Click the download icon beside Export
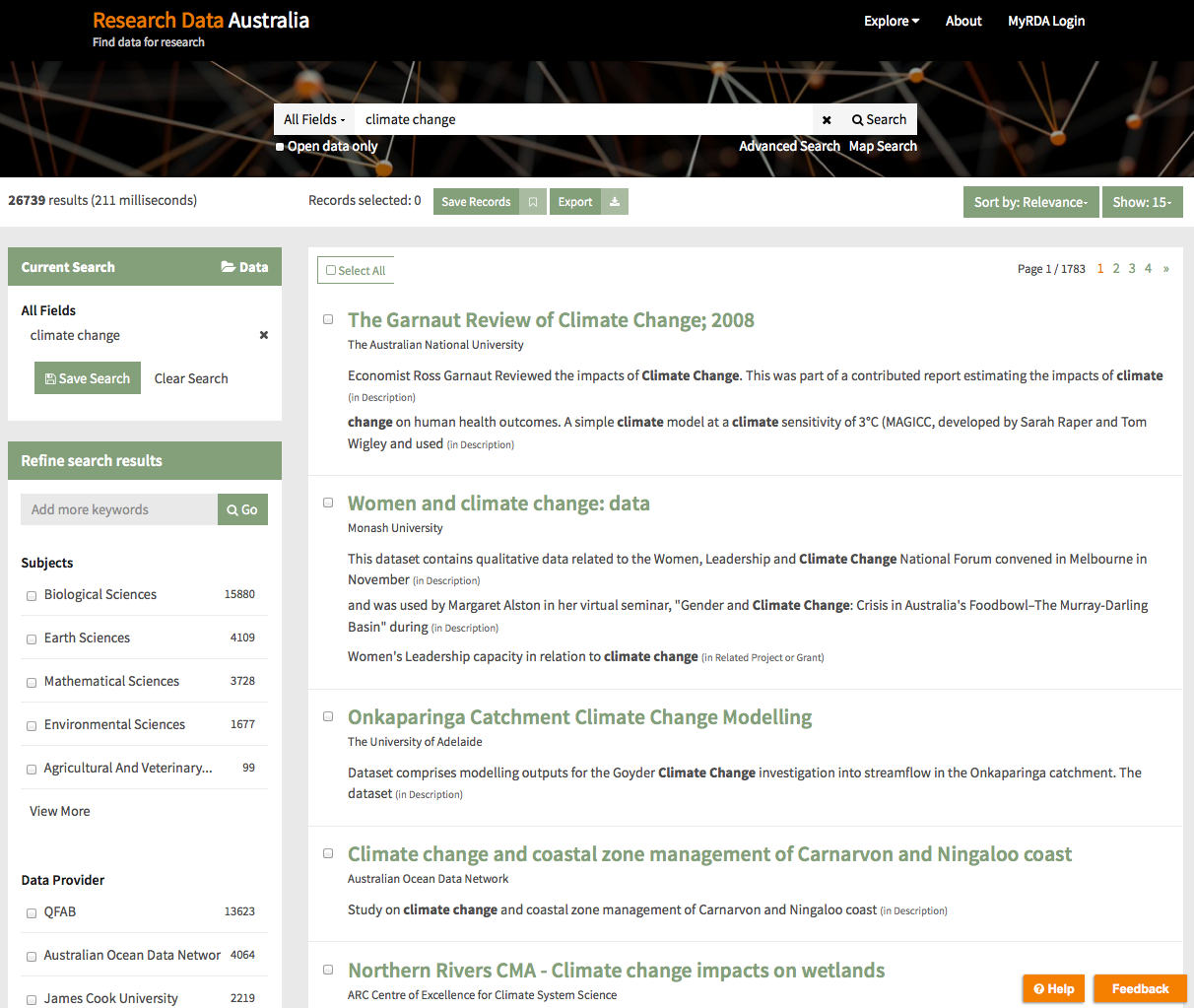 615,202
